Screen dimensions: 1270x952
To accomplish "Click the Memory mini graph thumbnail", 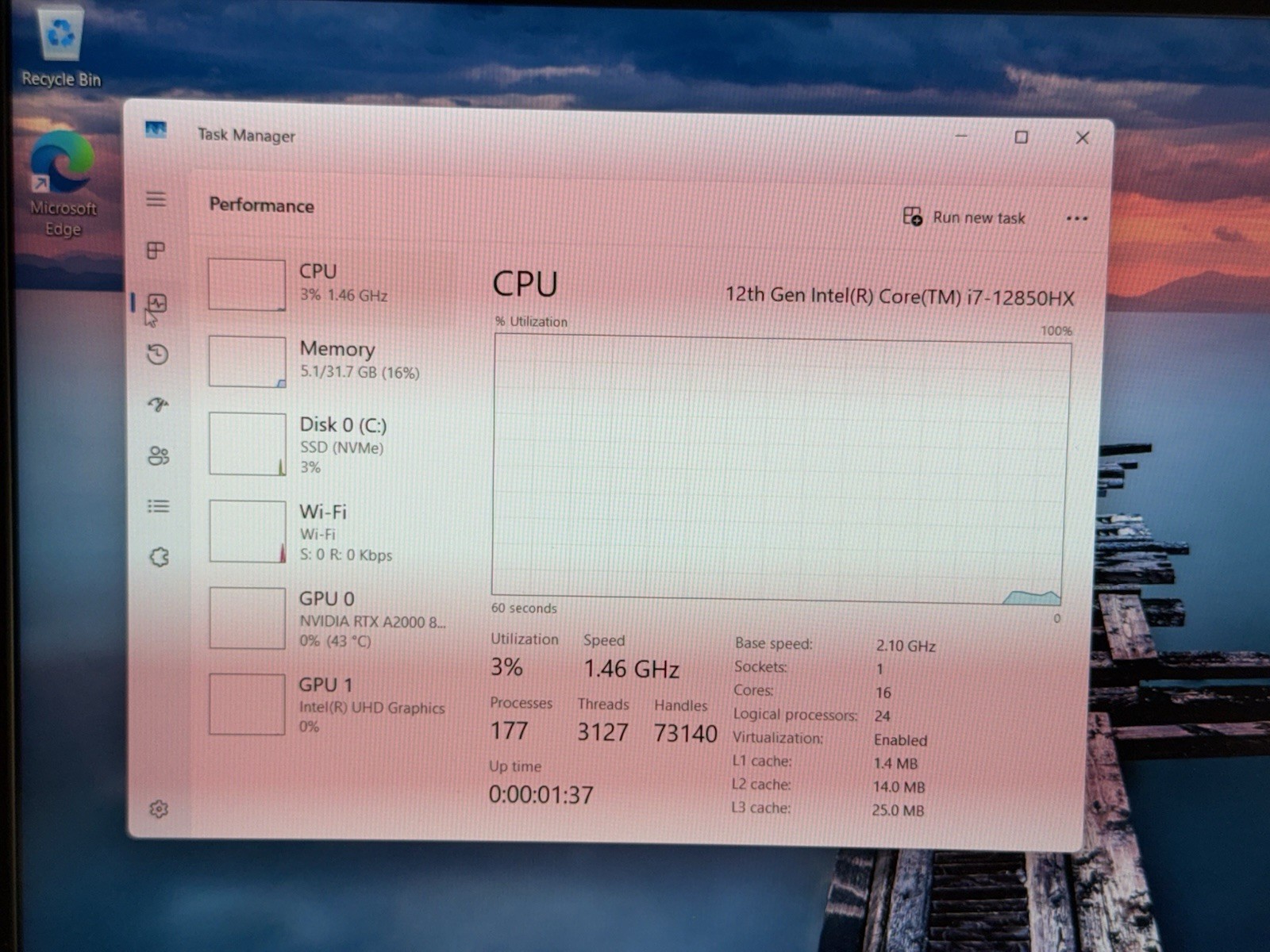I will (x=247, y=362).
